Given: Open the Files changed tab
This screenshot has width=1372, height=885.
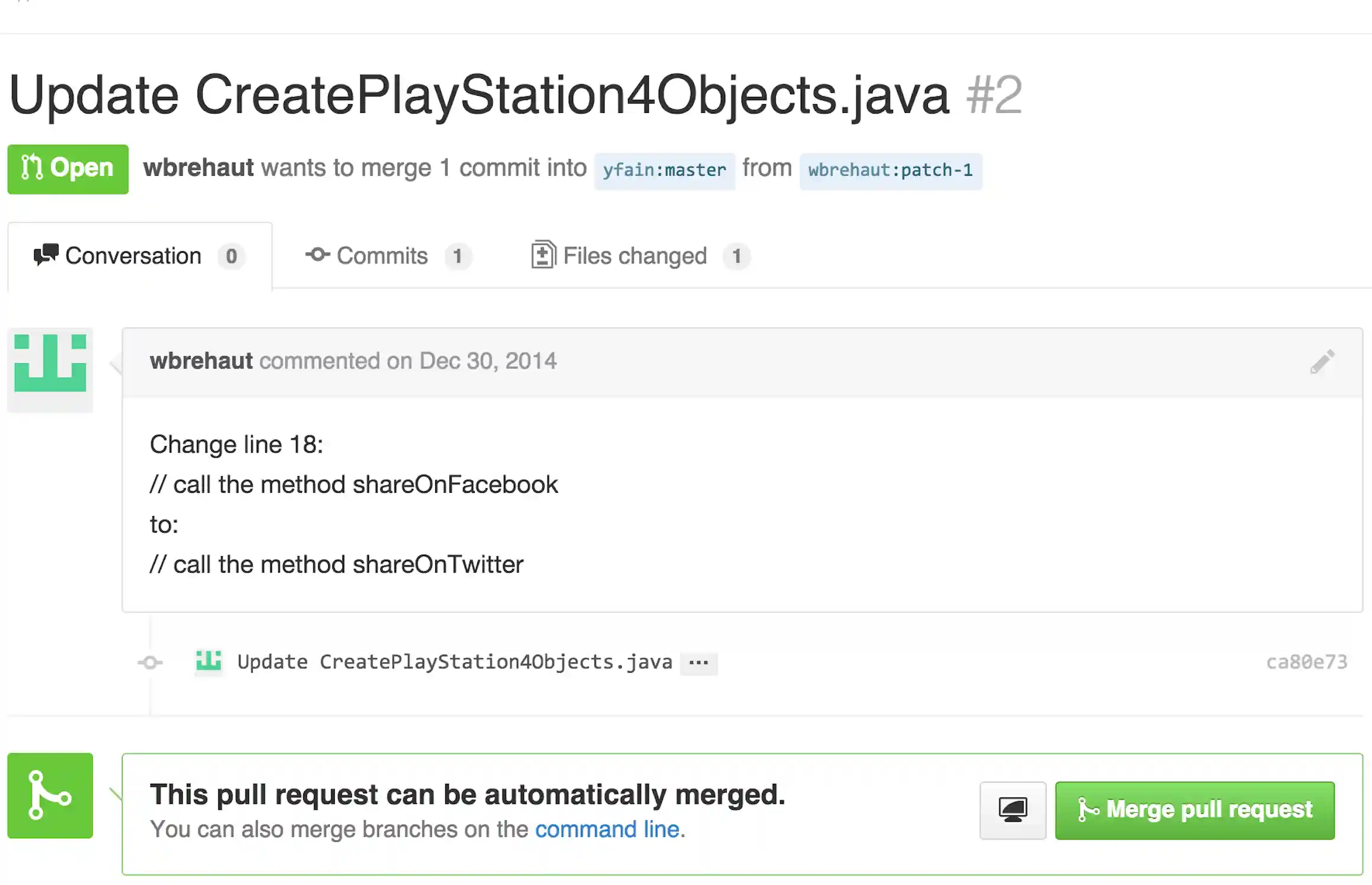Looking at the screenshot, I should point(635,256).
